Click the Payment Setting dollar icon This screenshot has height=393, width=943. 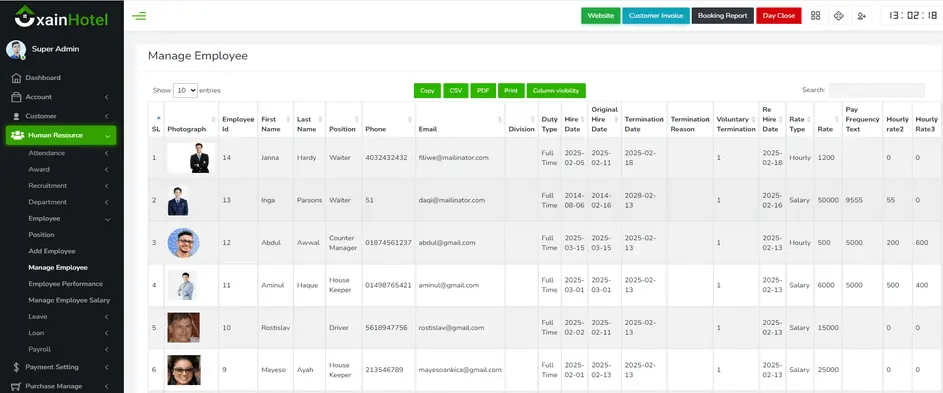[x=16, y=367]
